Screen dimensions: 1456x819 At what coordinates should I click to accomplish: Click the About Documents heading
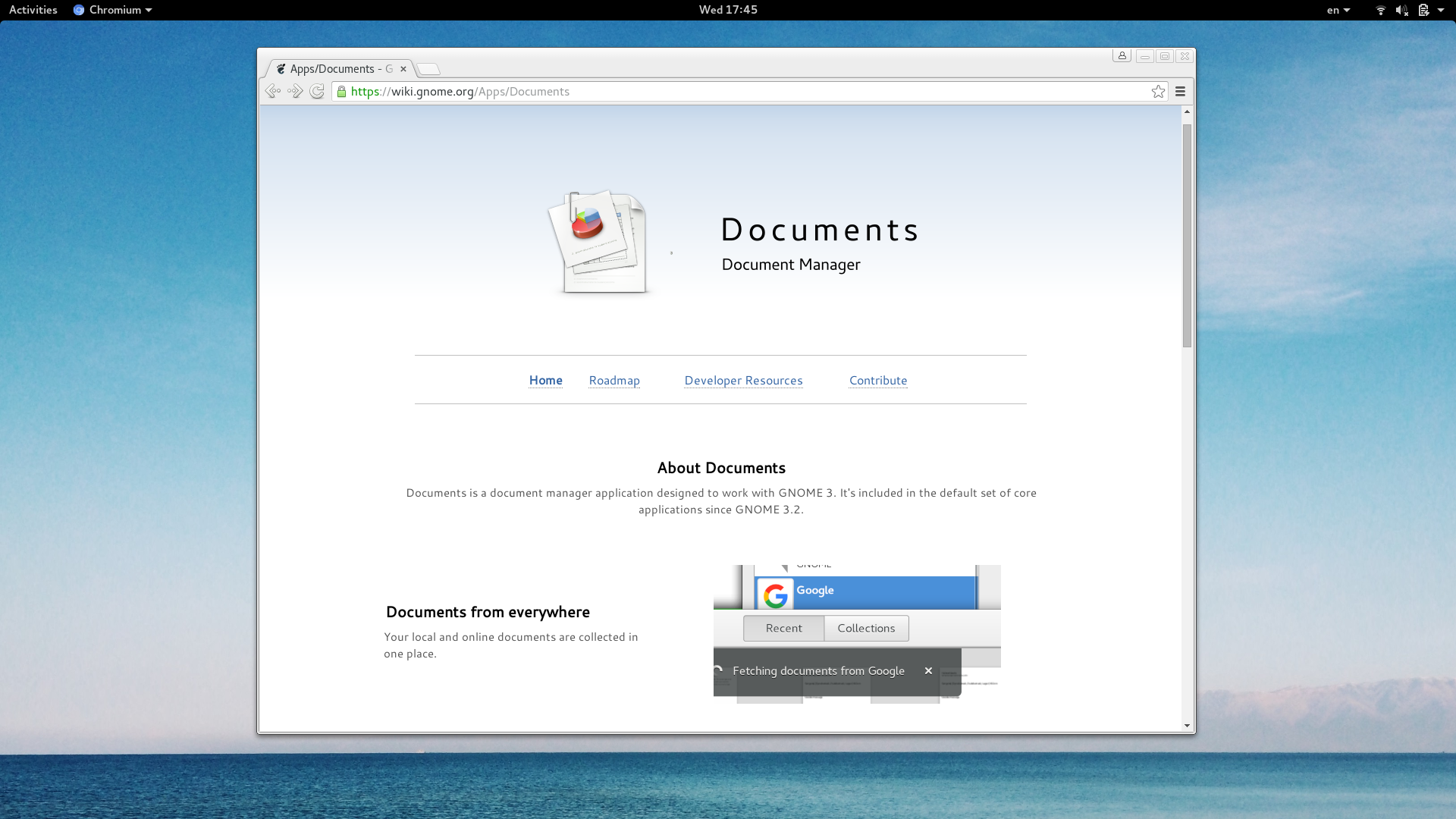(721, 468)
